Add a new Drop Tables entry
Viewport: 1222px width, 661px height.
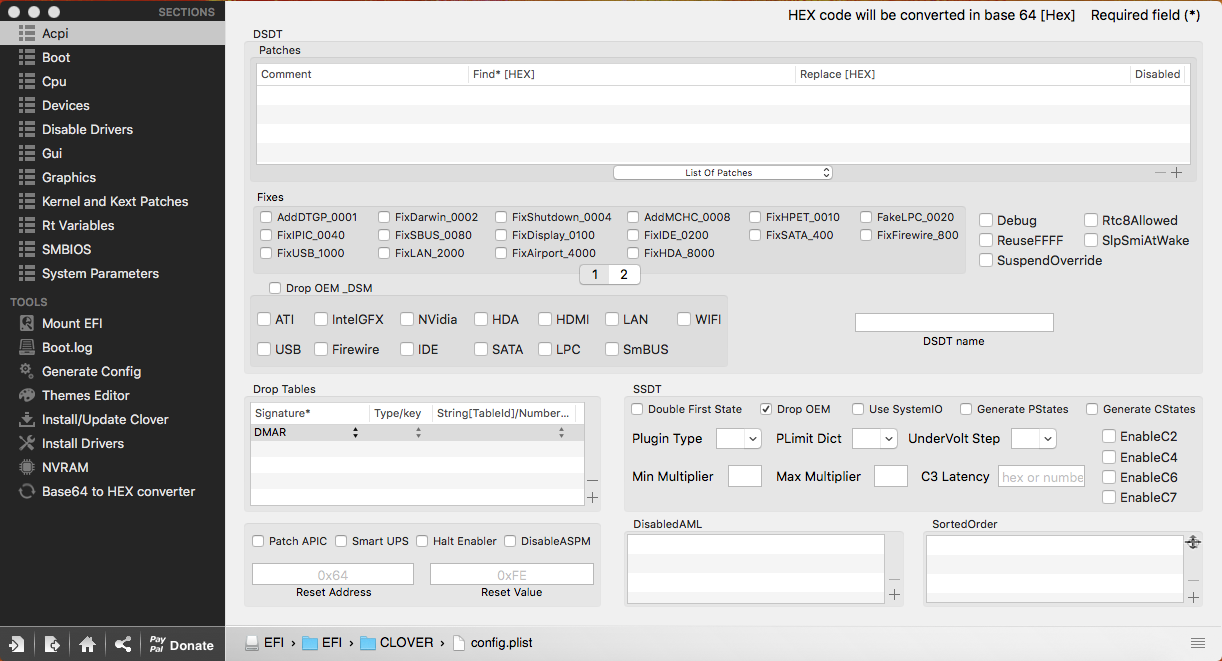coord(592,497)
